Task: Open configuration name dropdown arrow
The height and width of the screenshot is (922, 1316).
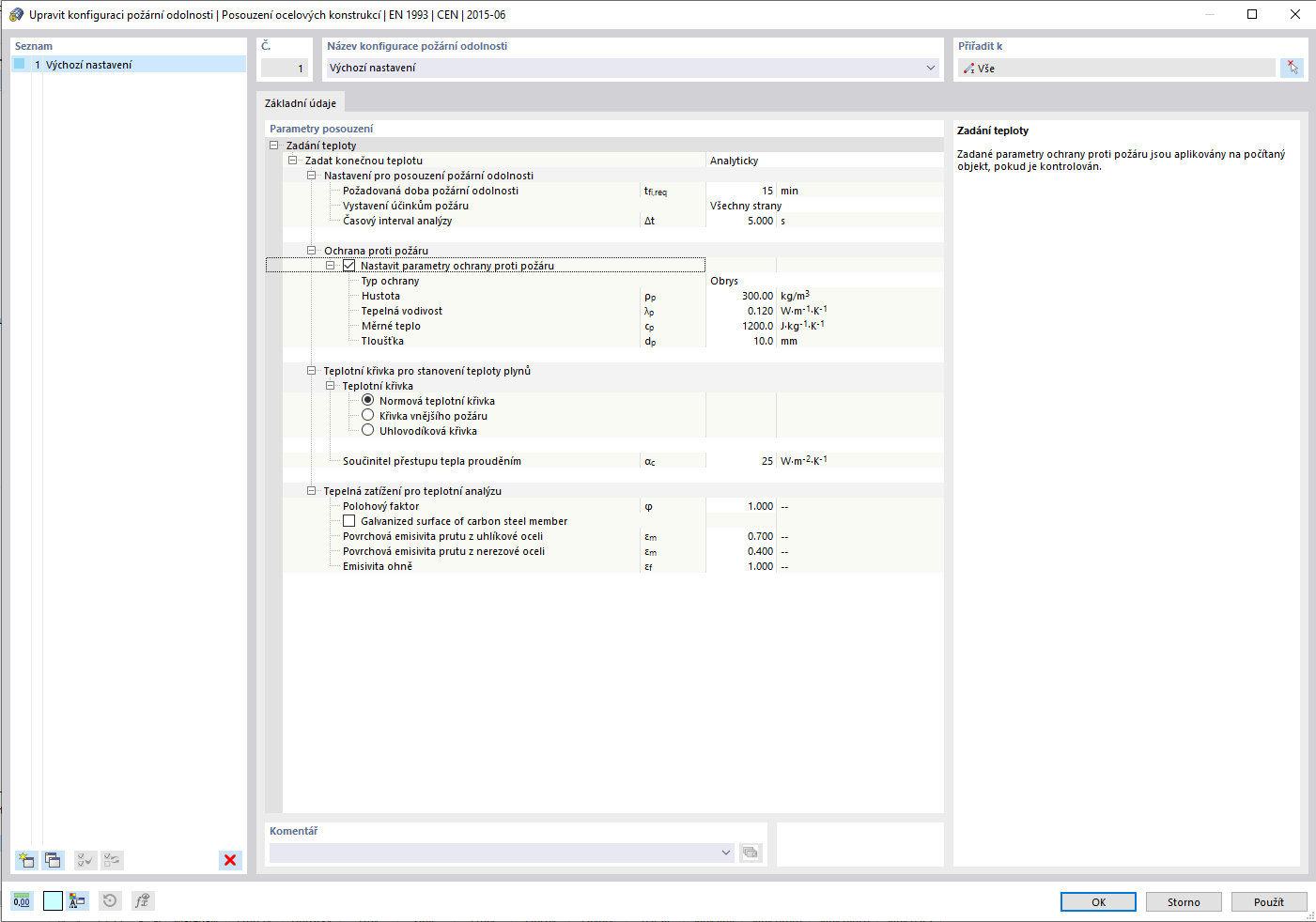Action: pyautogui.click(x=931, y=68)
